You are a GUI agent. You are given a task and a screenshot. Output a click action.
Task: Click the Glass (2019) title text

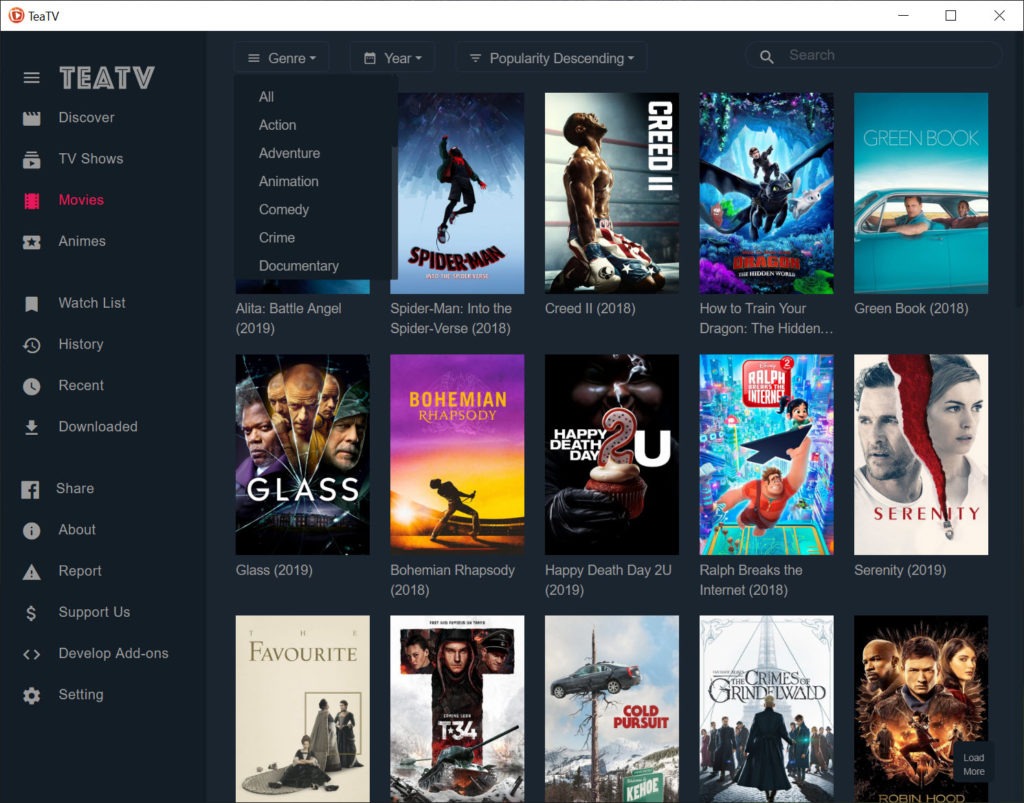click(x=274, y=570)
